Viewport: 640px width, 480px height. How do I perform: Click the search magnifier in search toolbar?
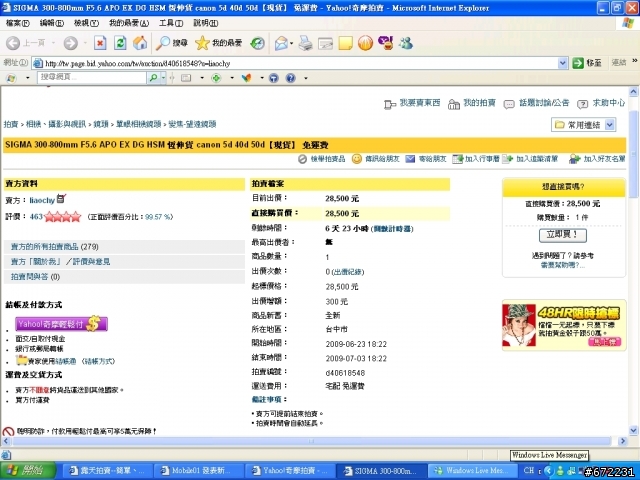pyautogui.click(x=153, y=78)
